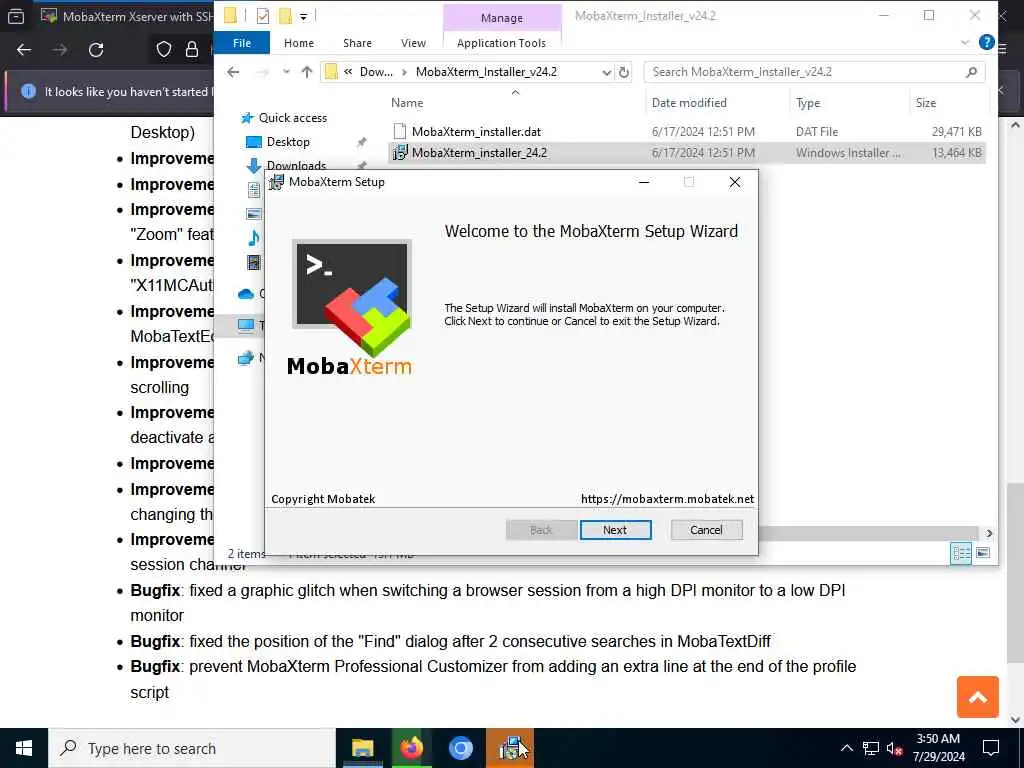
Task: Open Application Tools ribbon tab
Action: pos(501,43)
